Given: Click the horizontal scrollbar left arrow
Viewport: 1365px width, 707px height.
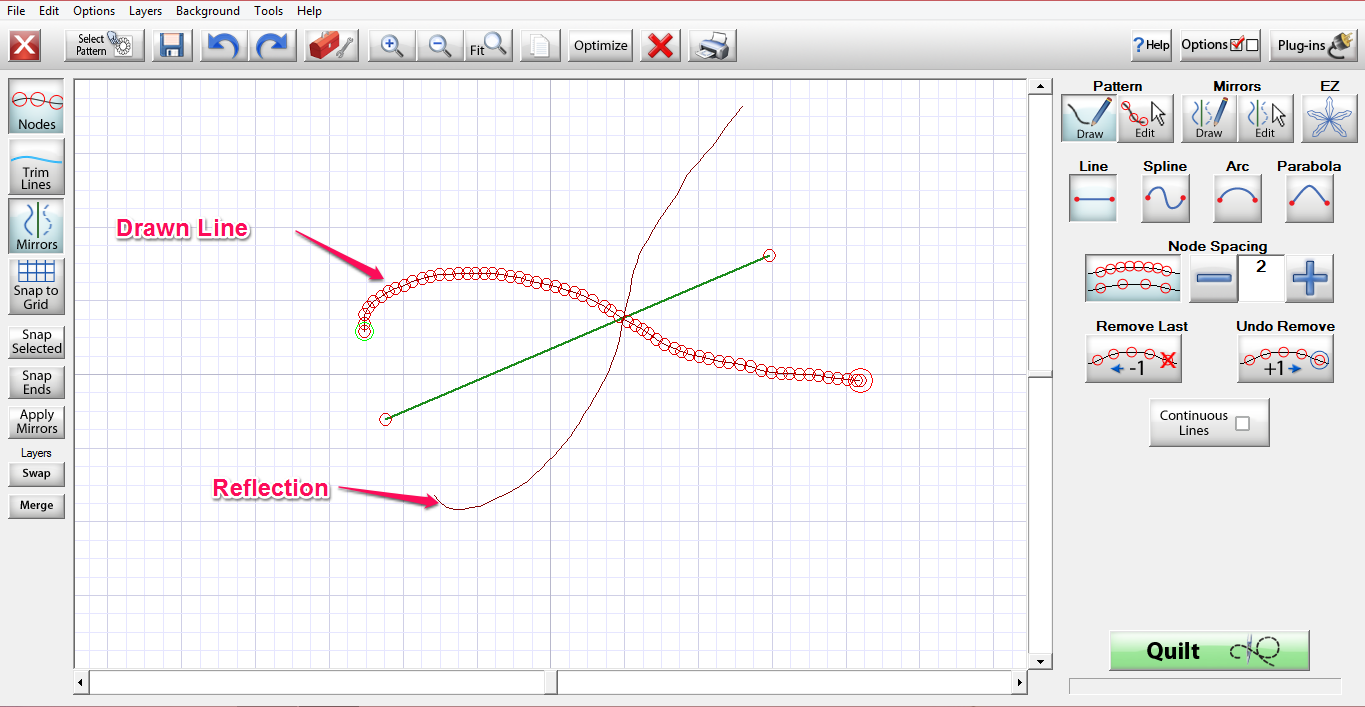Looking at the screenshot, I should tap(81, 683).
